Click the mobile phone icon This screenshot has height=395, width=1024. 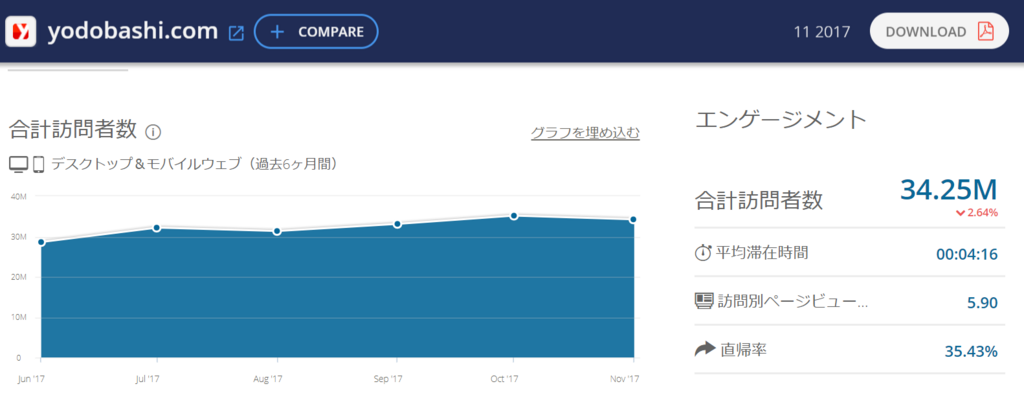coord(39,165)
